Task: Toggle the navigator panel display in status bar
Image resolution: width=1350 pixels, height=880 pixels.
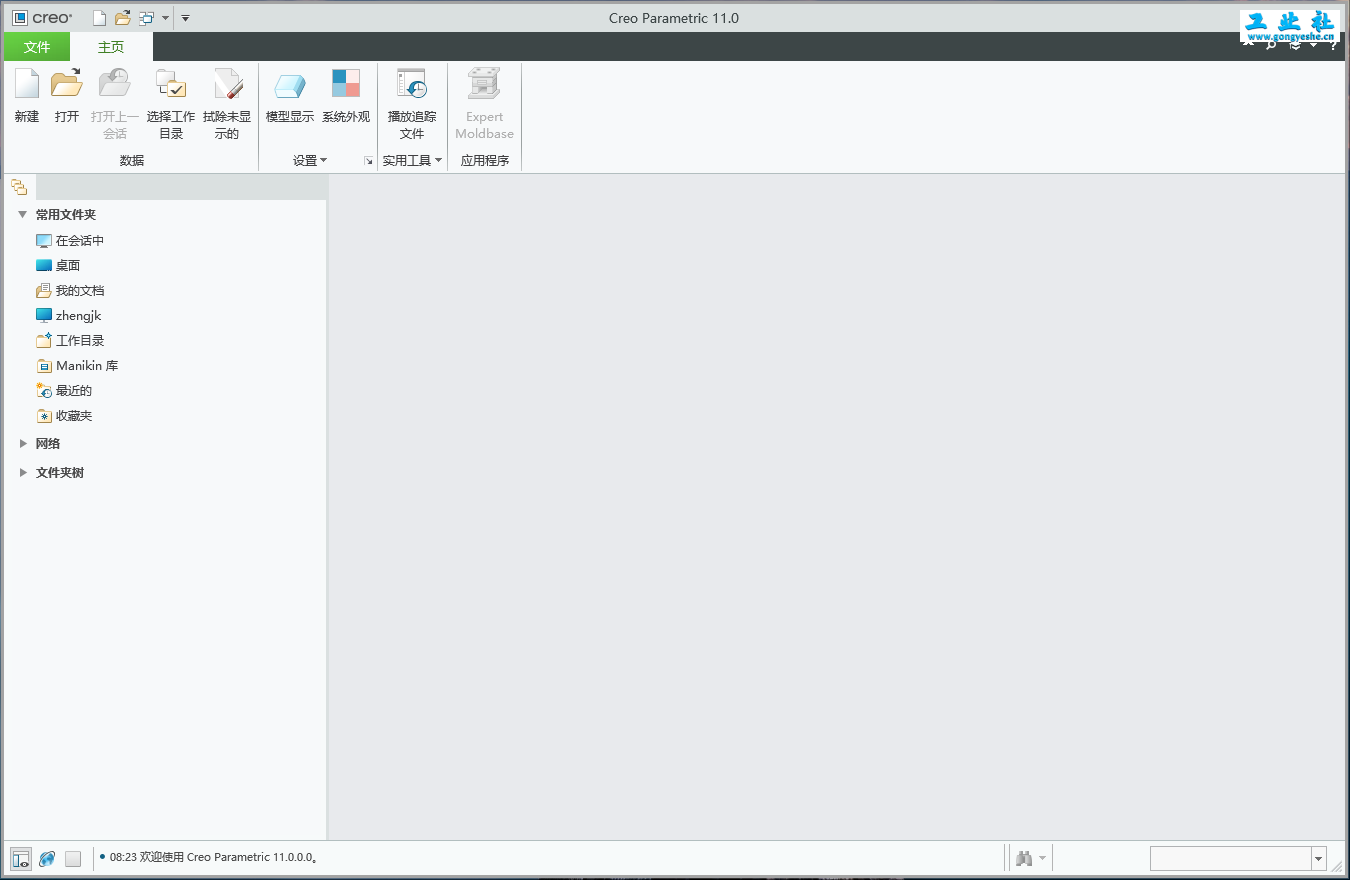Action: click(x=21, y=858)
